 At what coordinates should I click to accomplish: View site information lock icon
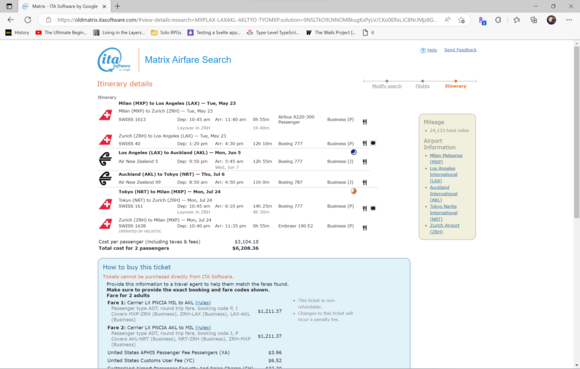tap(48, 20)
